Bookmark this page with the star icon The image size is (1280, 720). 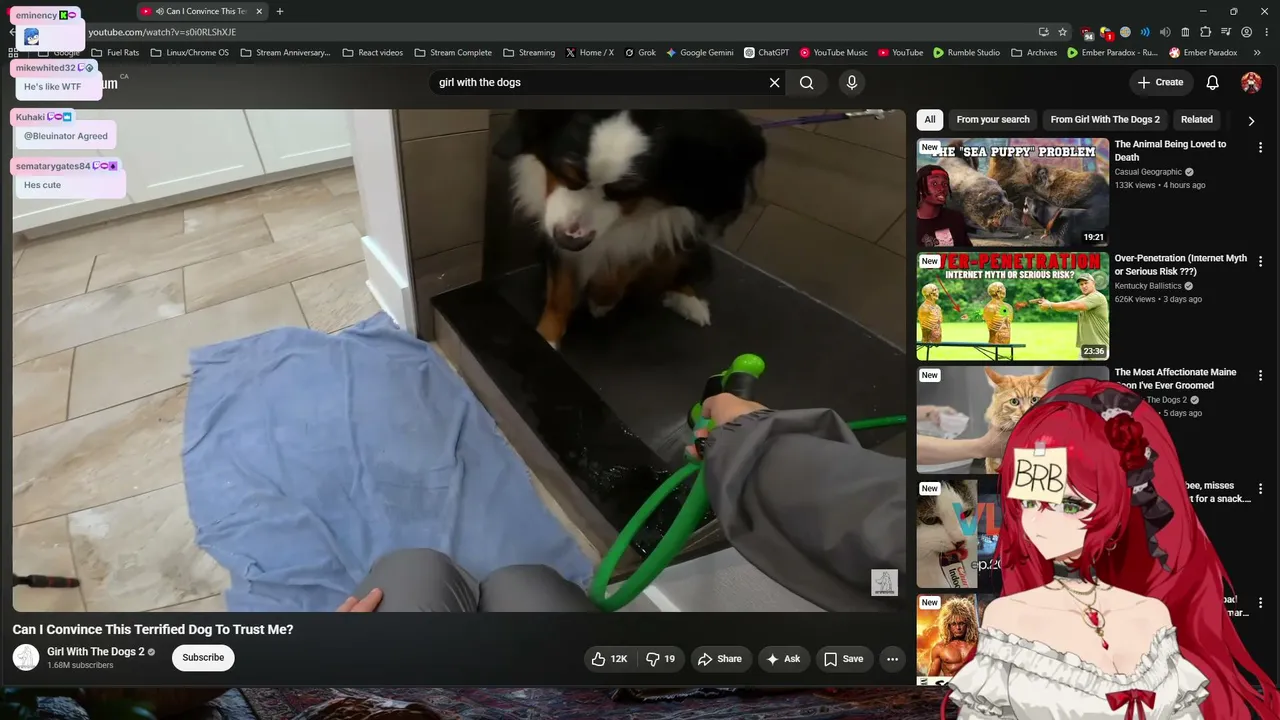pyautogui.click(x=1063, y=32)
